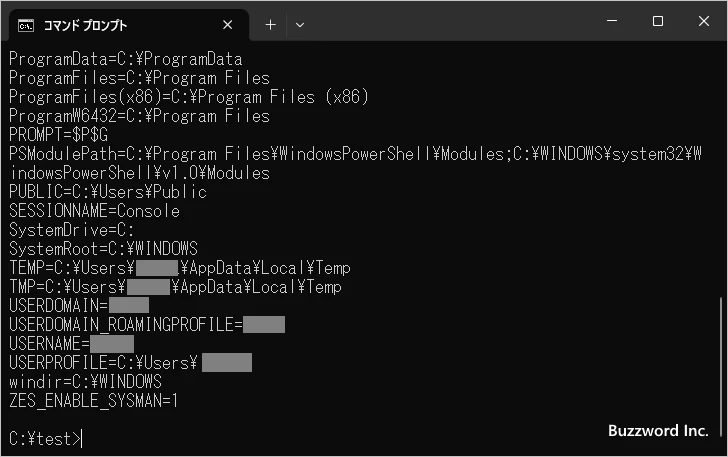Click the PUBLIC=C:\Users\Public line

[107, 192]
